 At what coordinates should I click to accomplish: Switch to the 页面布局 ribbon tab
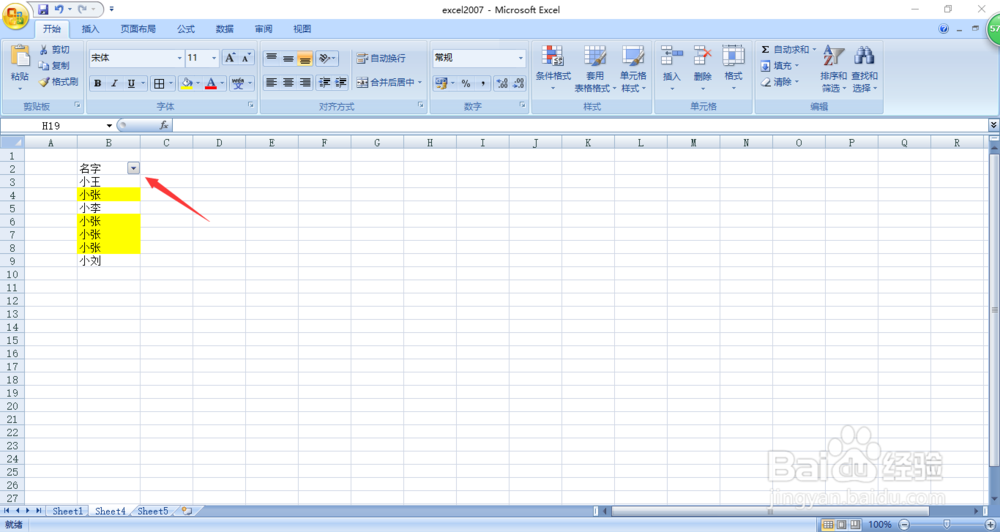click(x=138, y=29)
